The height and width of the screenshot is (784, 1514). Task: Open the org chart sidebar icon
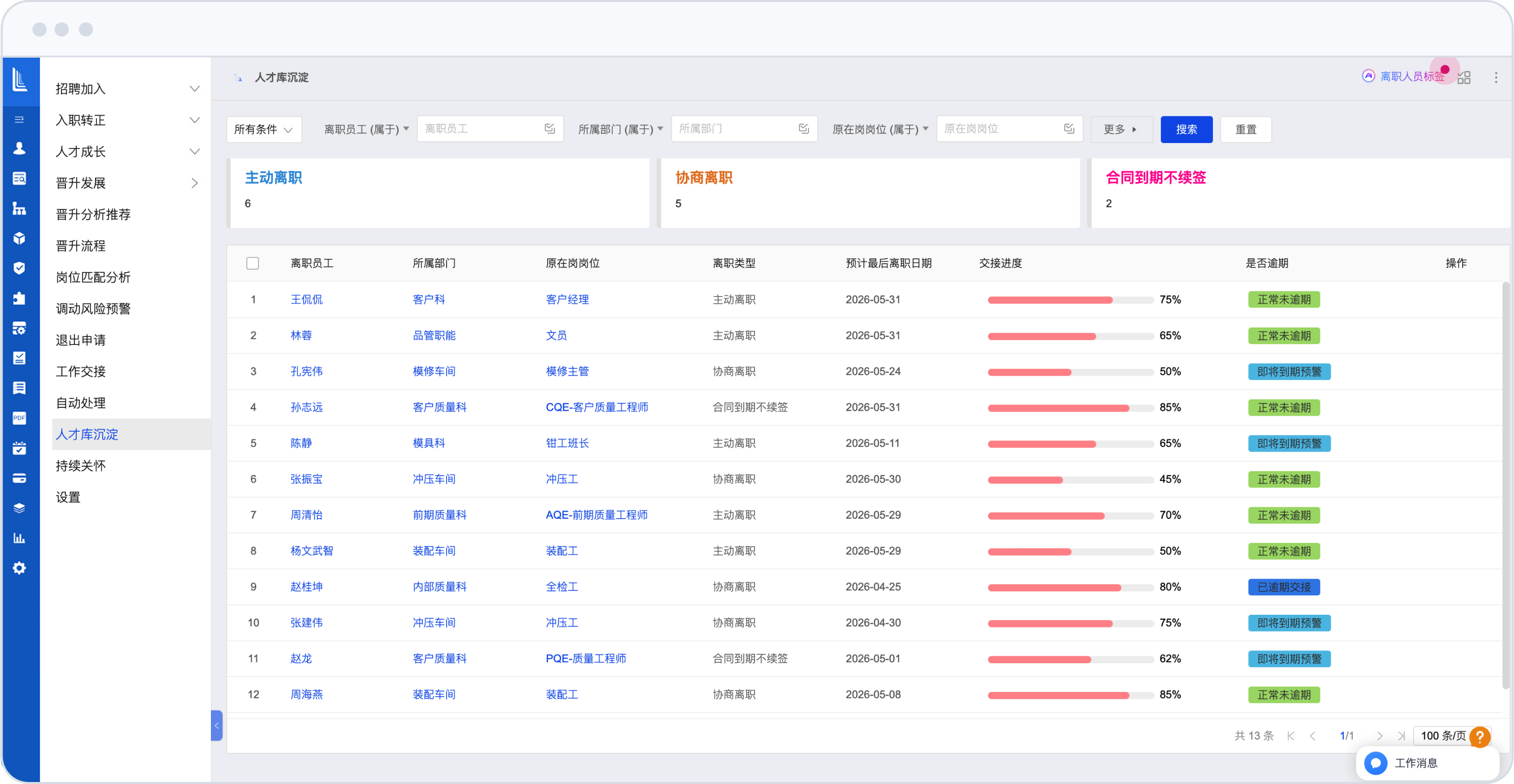[x=19, y=208]
